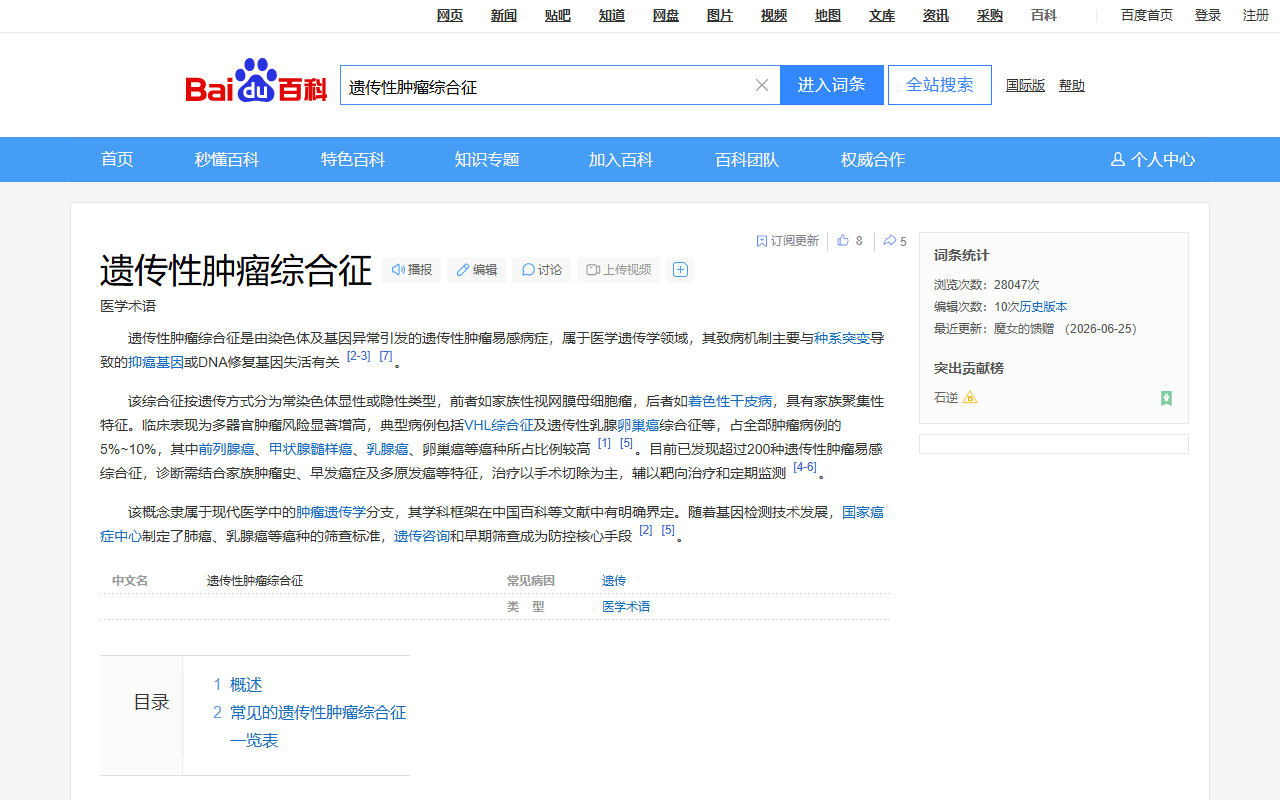Click the 播报 audio playback button
This screenshot has width=1280, height=800.
point(412,270)
